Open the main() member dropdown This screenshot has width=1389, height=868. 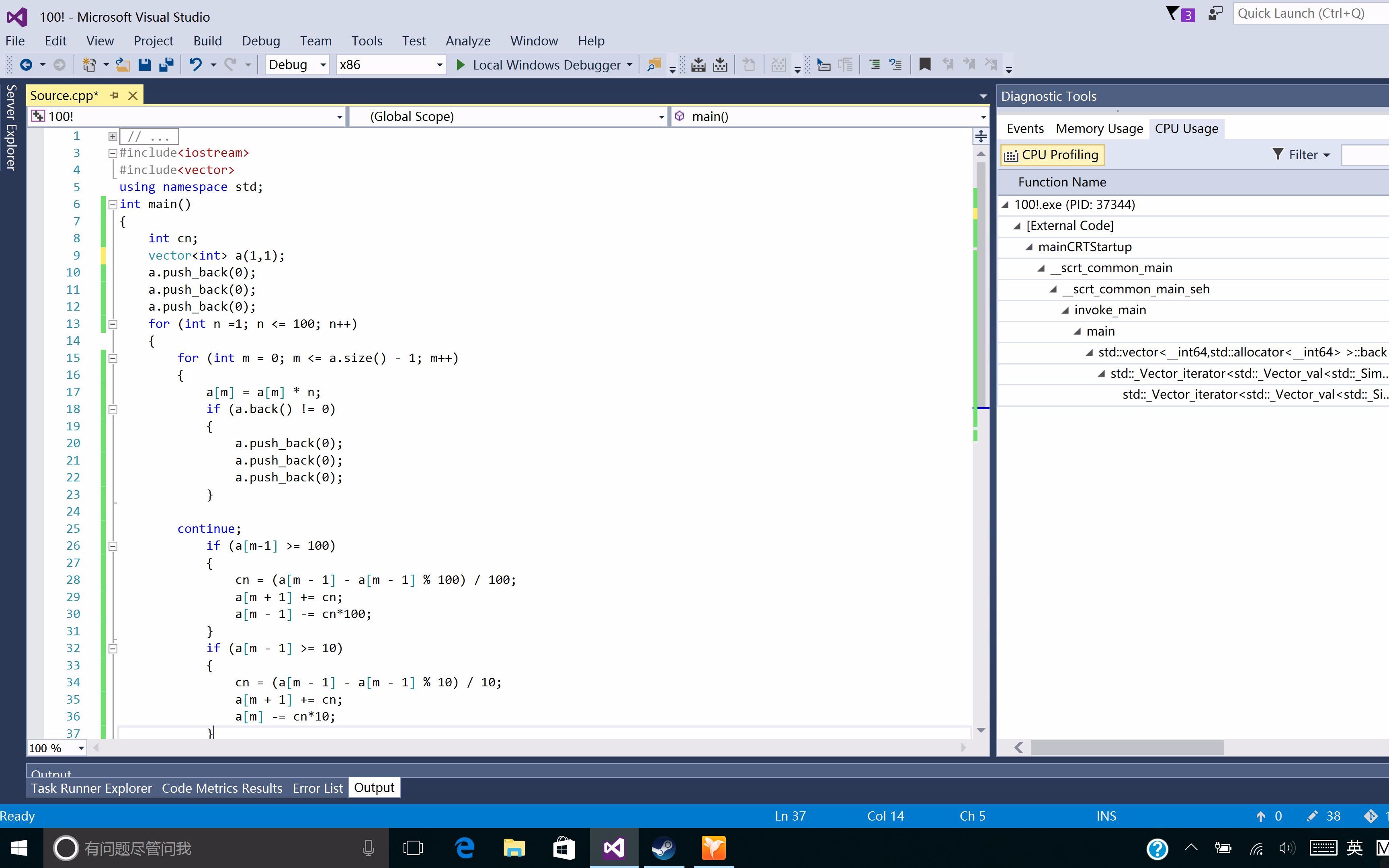[x=830, y=117]
